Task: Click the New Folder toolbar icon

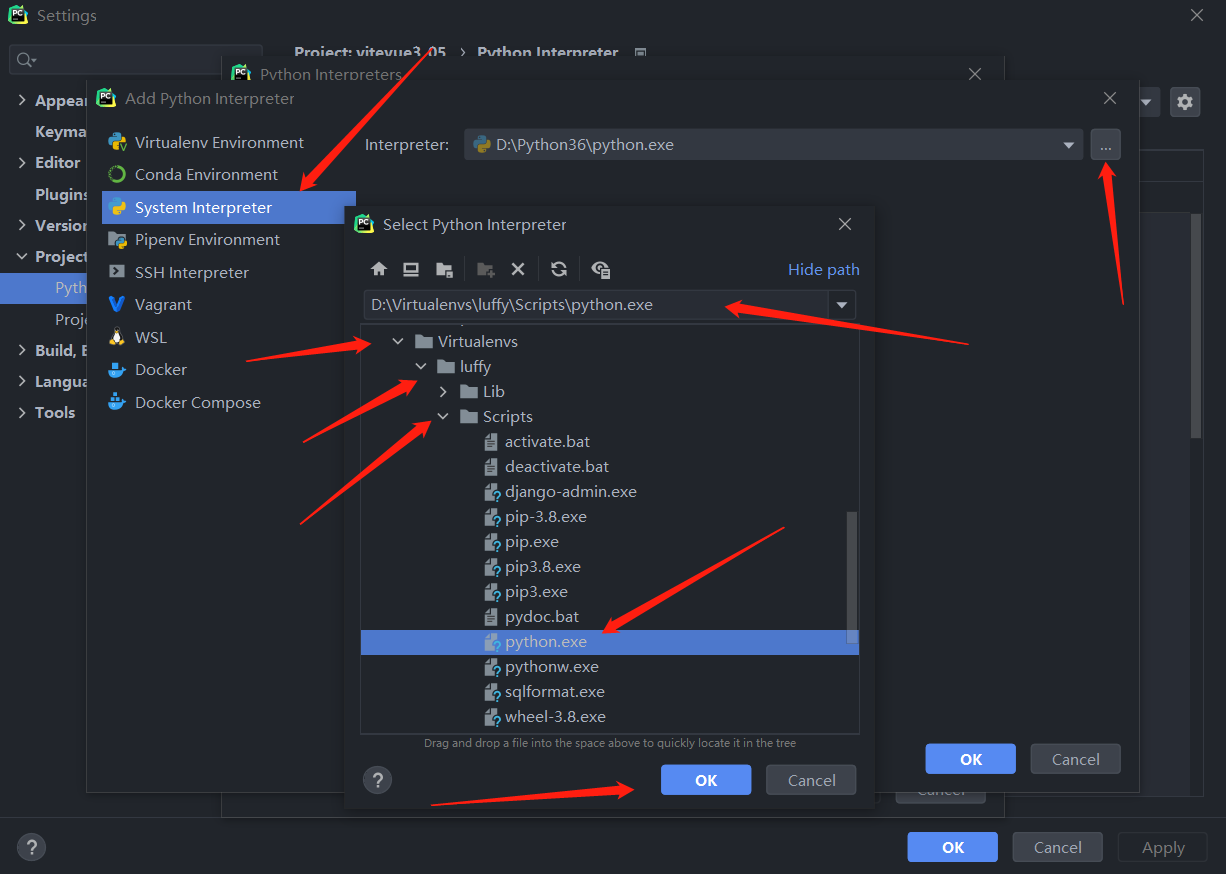Action: (486, 269)
